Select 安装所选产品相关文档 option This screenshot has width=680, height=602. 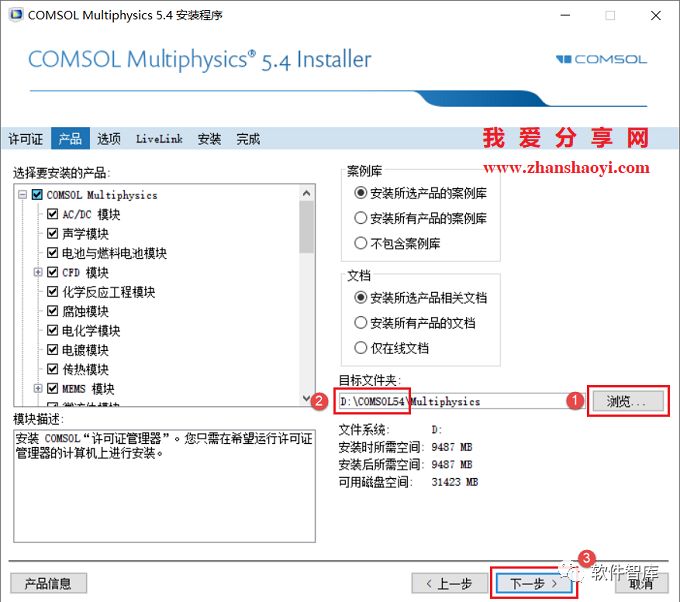point(361,298)
